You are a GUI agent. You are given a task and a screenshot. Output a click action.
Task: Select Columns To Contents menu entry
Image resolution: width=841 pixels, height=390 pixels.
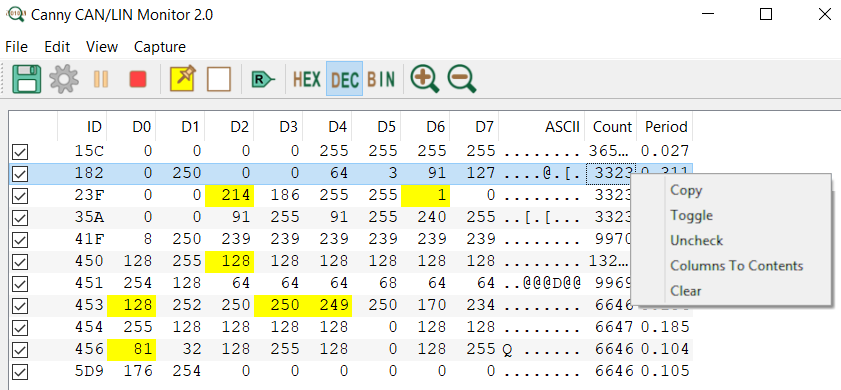click(x=736, y=266)
